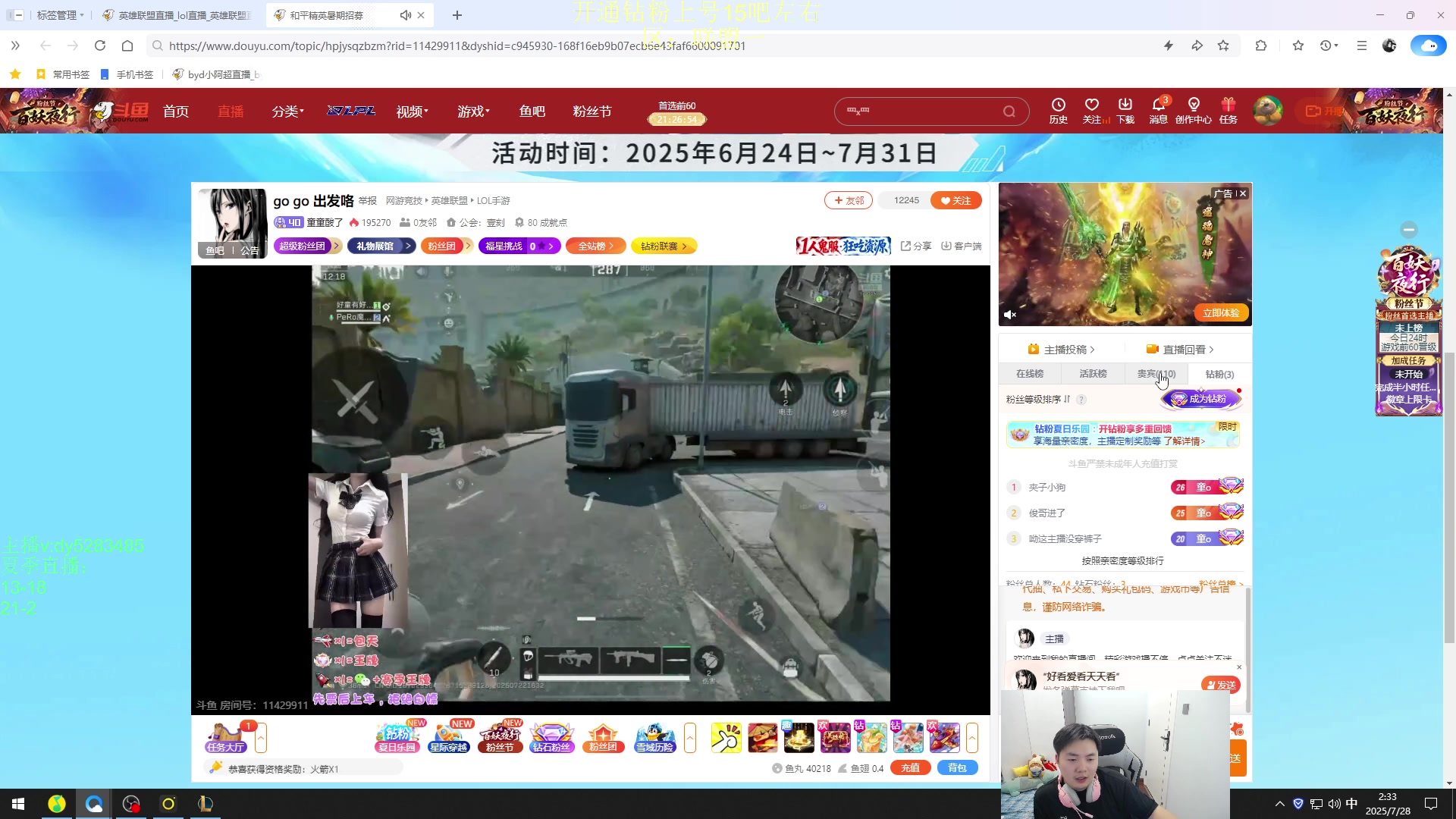Click the 立即体验 ad button
This screenshot has height=819, width=1456.
pyautogui.click(x=1220, y=312)
